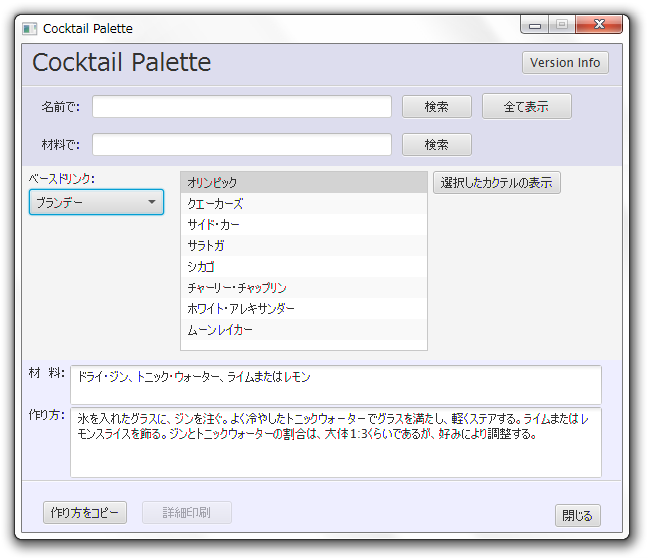Select サイド・カー in the cocktail list
The image size is (648, 558).
pyautogui.click(x=303, y=225)
